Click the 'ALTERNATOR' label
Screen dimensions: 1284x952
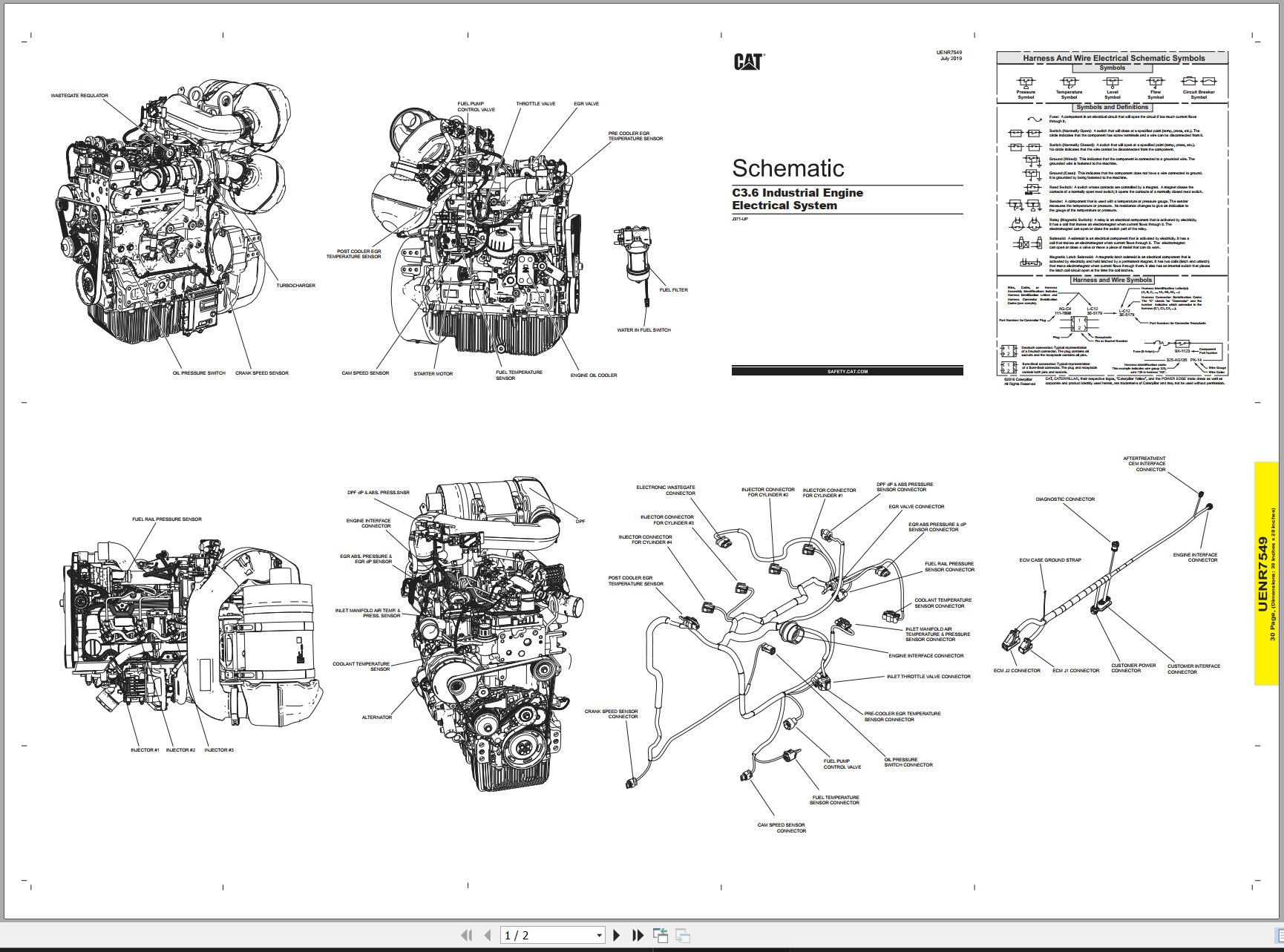point(377,718)
